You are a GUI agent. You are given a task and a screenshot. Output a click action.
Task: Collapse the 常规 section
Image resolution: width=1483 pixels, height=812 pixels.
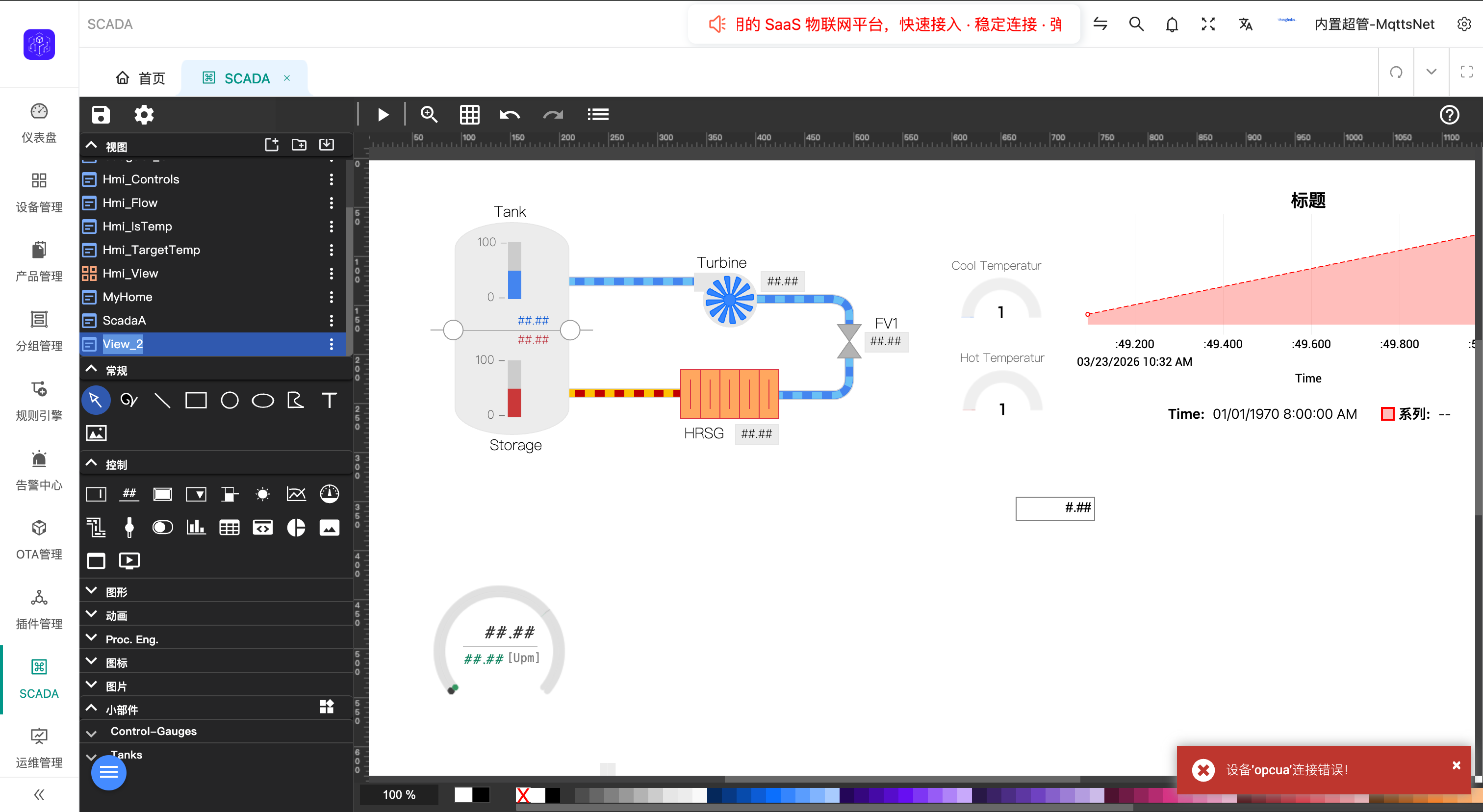click(x=91, y=369)
